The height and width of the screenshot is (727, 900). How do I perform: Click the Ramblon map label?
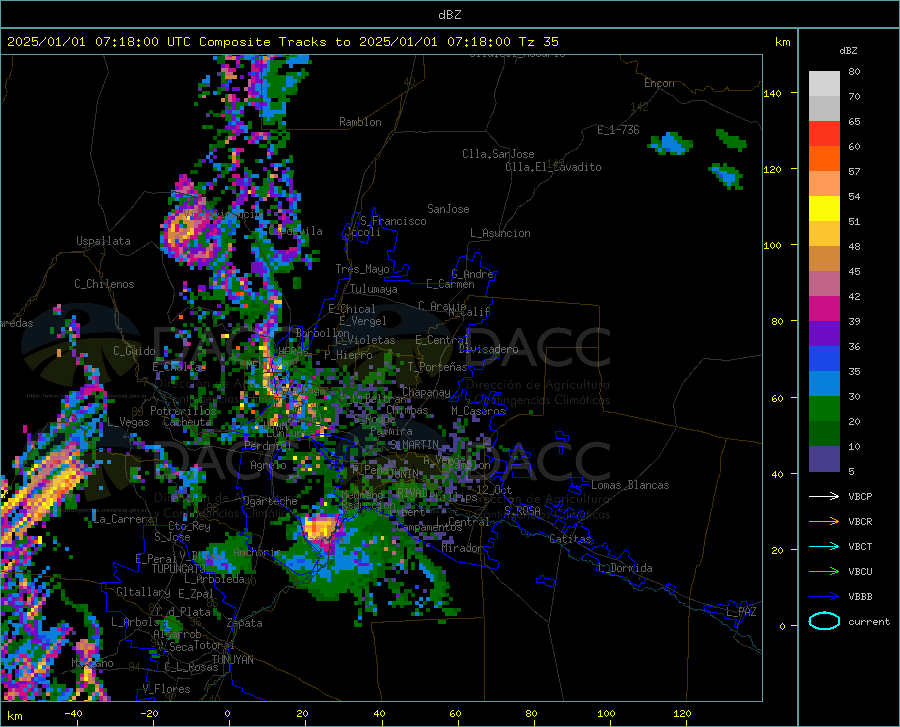360,122
